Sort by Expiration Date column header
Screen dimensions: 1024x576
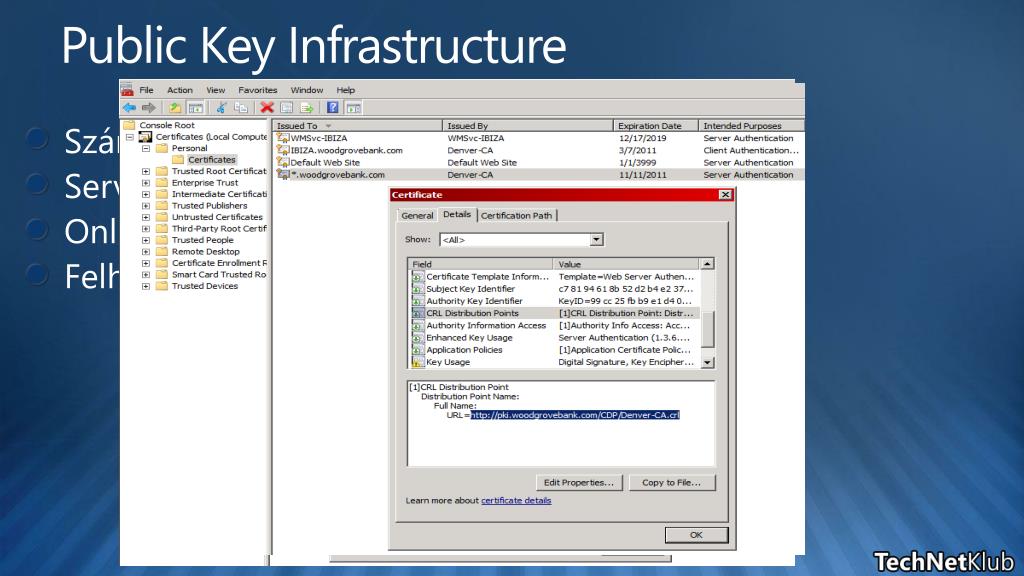pos(656,125)
